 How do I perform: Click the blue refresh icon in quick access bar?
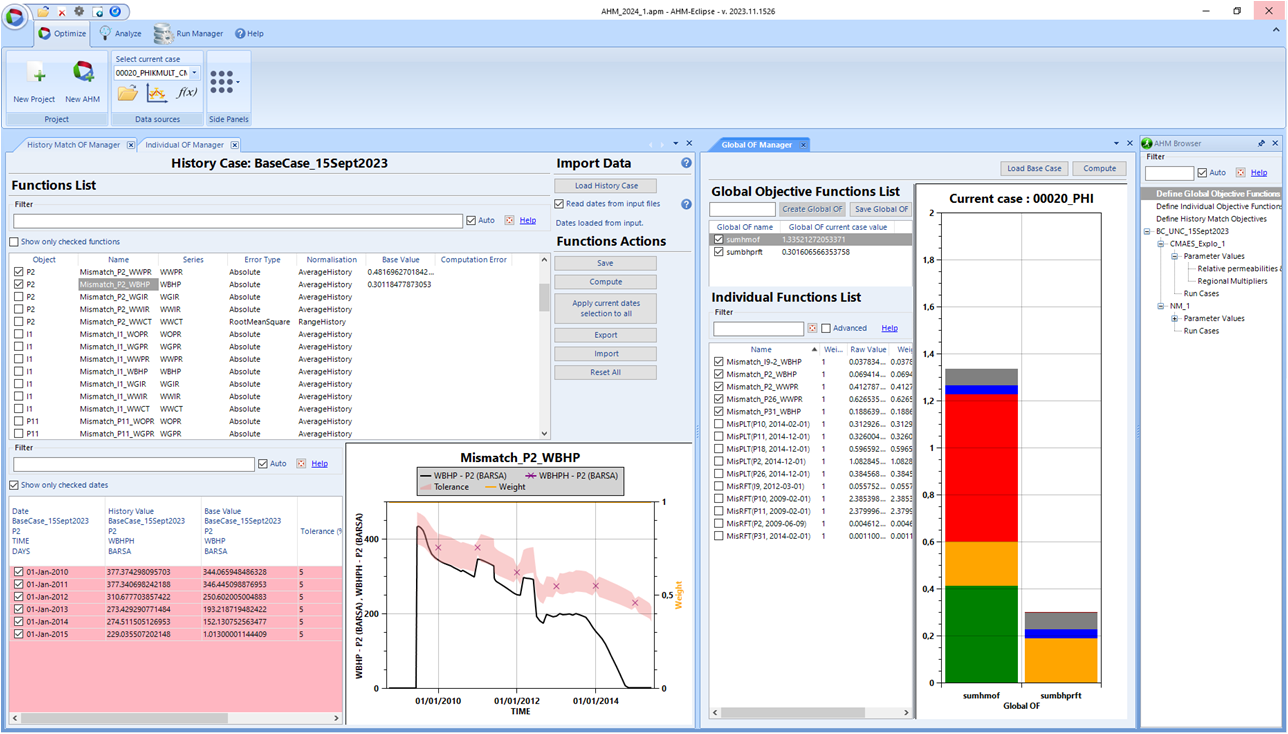click(x=115, y=11)
